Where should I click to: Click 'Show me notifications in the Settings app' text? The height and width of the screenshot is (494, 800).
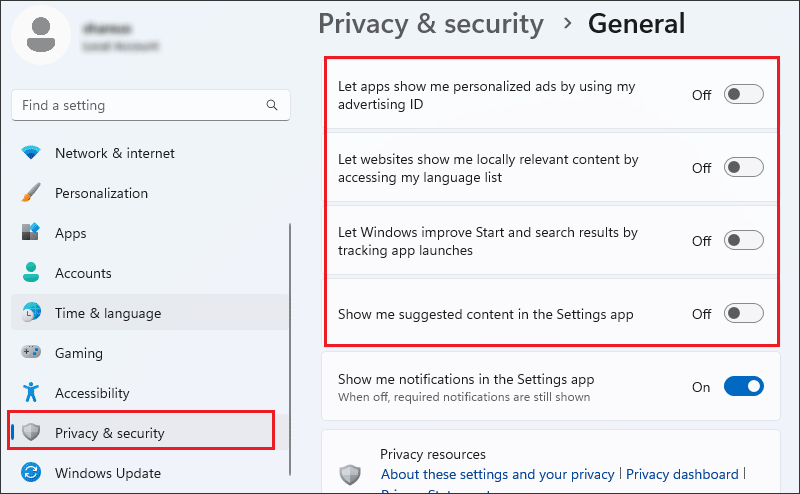pyautogui.click(x=466, y=379)
